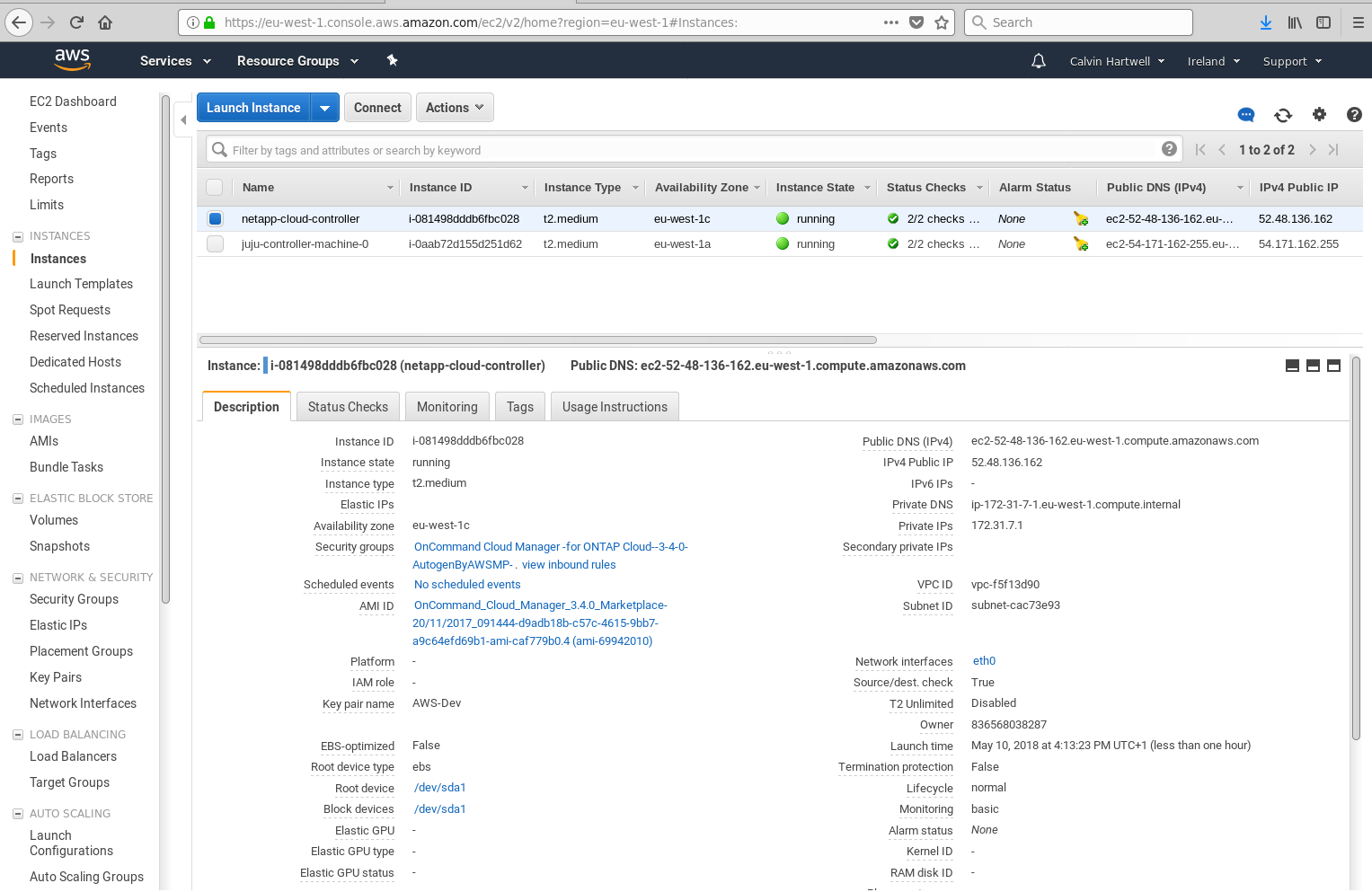Image resolution: width=1372 pixels, height=892 pixels.
Task: Collapse the INSTANCES sidebar section
Action: tap(17, 236)
